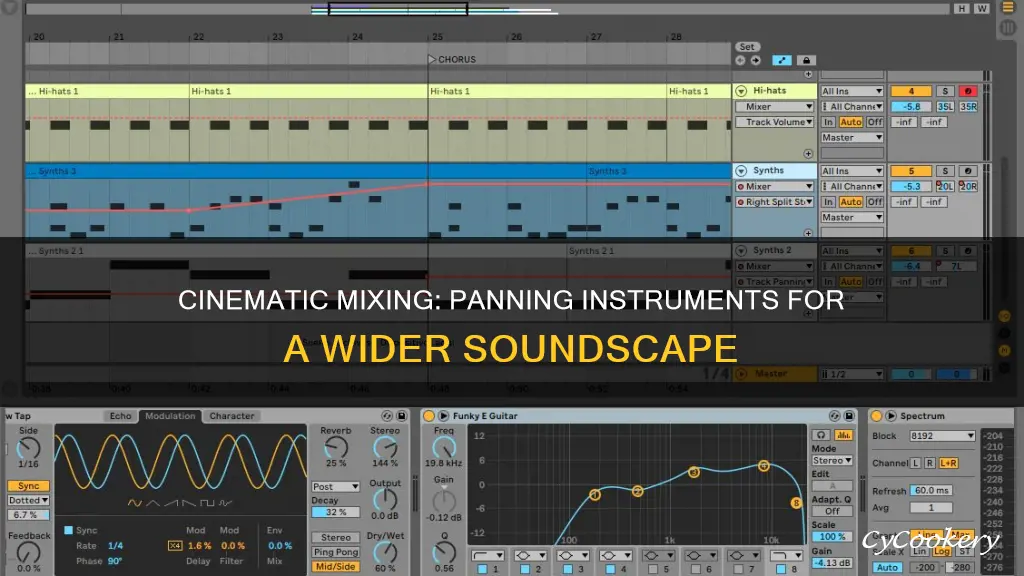Screen dimensions: 1024x576
Task: Collapse the Hi-hats track fold arrow
Action: coord(741,91)
